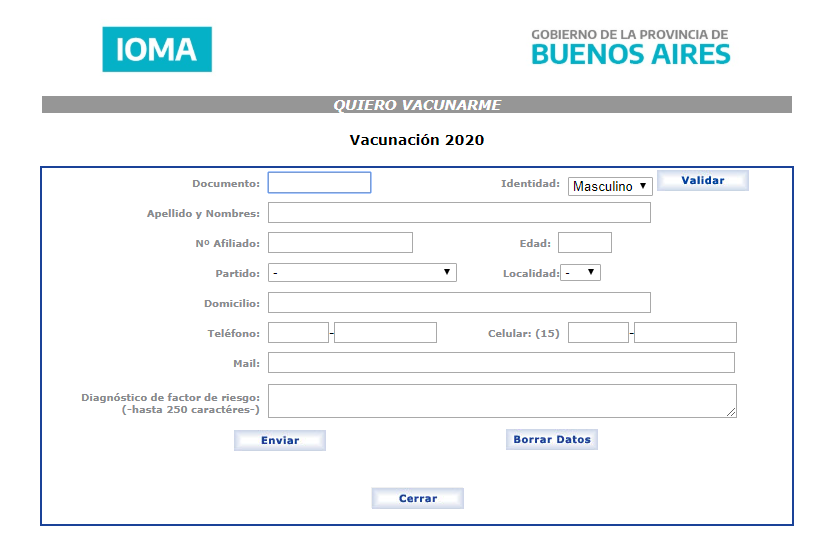Click the Cerrar button

point(418,499)
